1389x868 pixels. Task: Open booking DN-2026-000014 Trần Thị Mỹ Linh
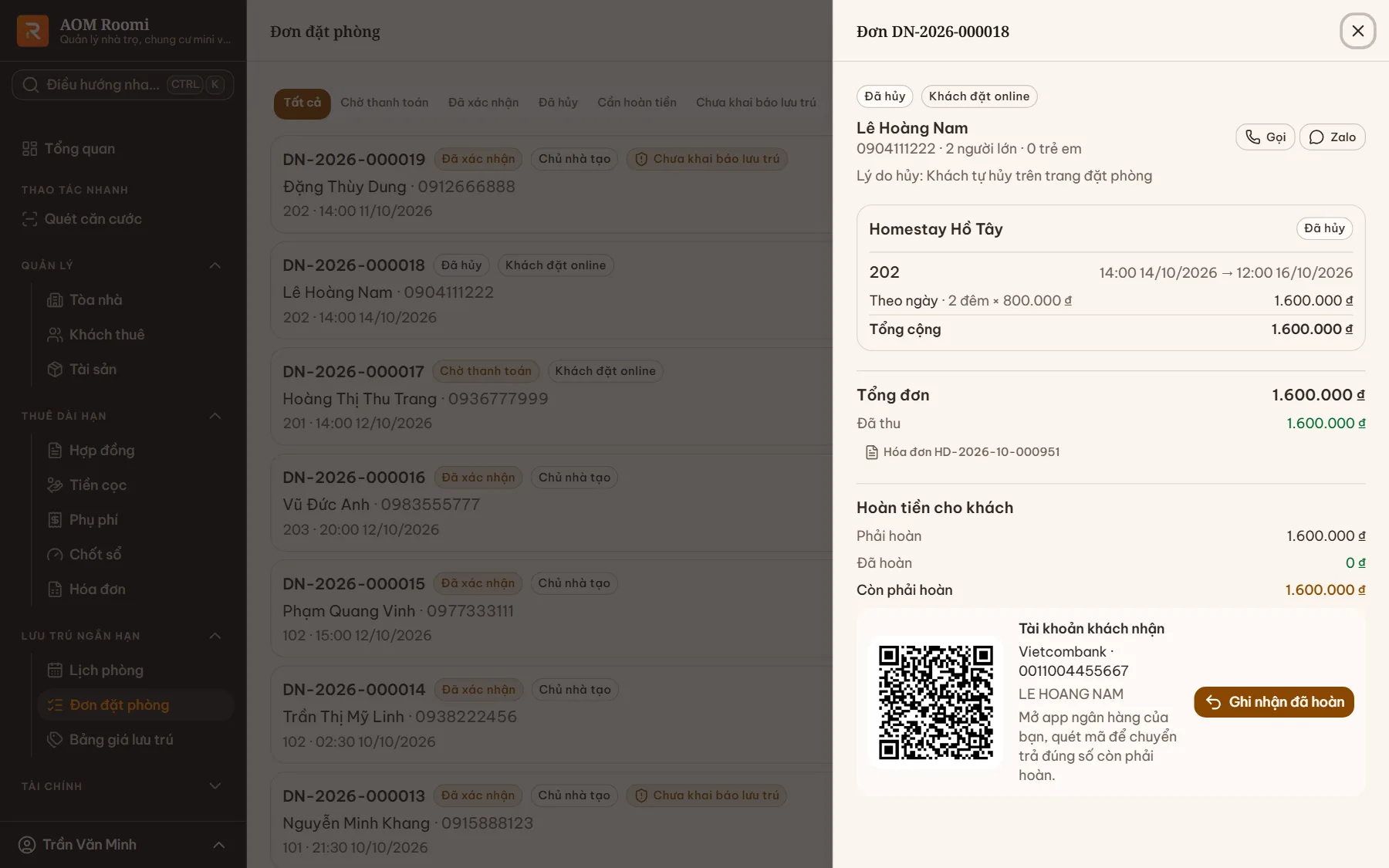tap(551, 715)
